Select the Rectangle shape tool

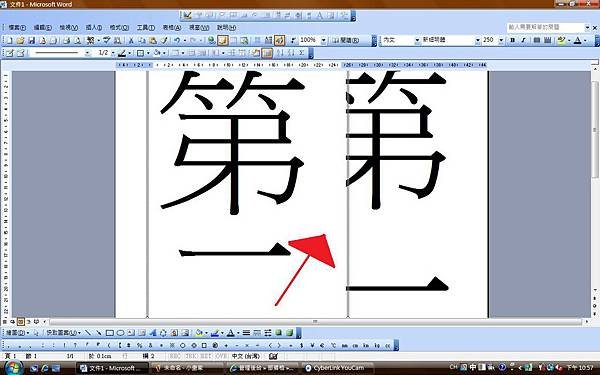(109, 333)
